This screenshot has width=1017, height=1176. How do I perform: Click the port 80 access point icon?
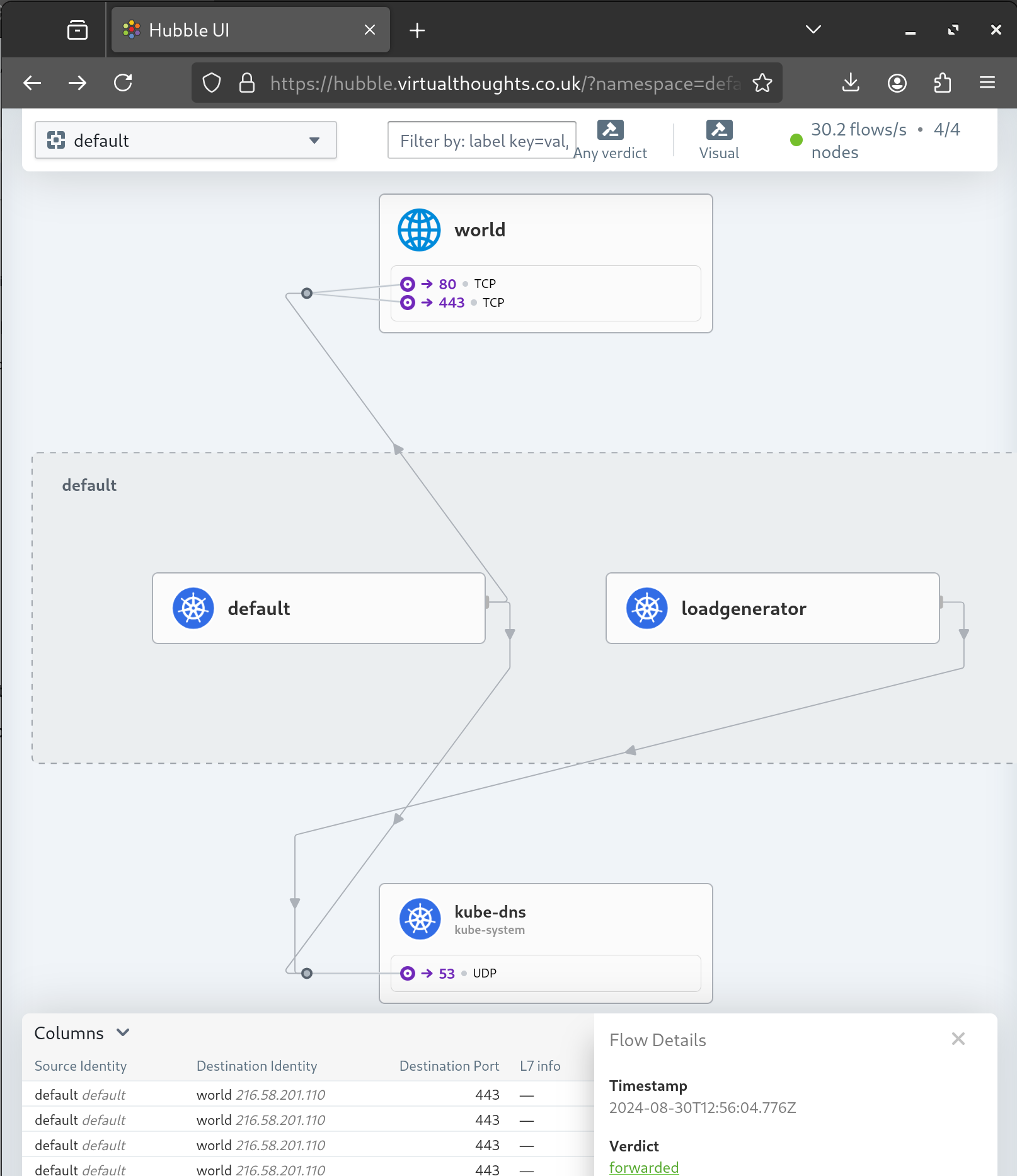(x=408, y=284)
